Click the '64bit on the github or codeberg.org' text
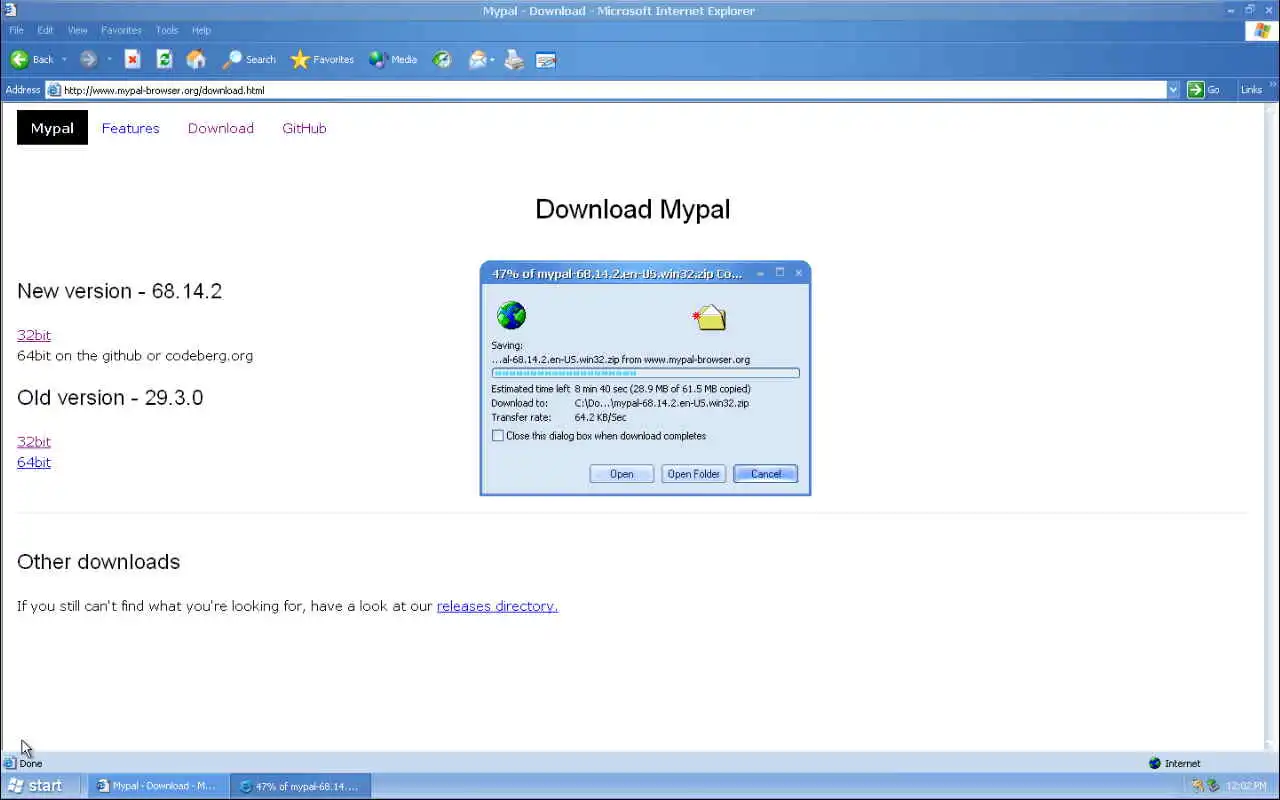1280x800 pixels. click(x=135, y=355)
